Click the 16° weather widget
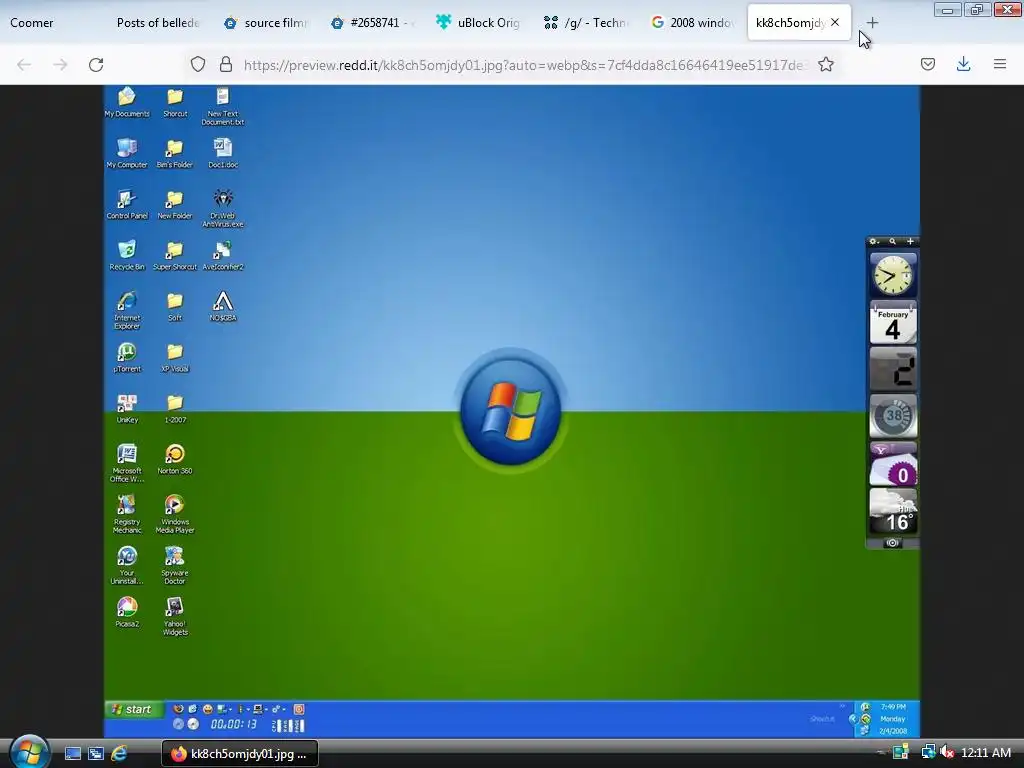Screen dimensions: 1024x768 [893, 513]
